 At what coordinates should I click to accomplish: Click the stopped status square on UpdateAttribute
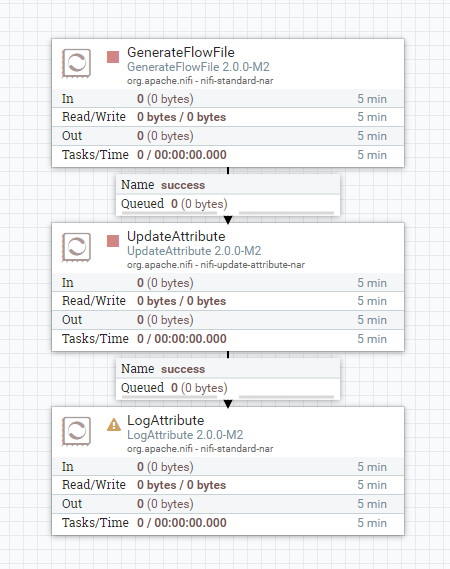pos(113,241)
